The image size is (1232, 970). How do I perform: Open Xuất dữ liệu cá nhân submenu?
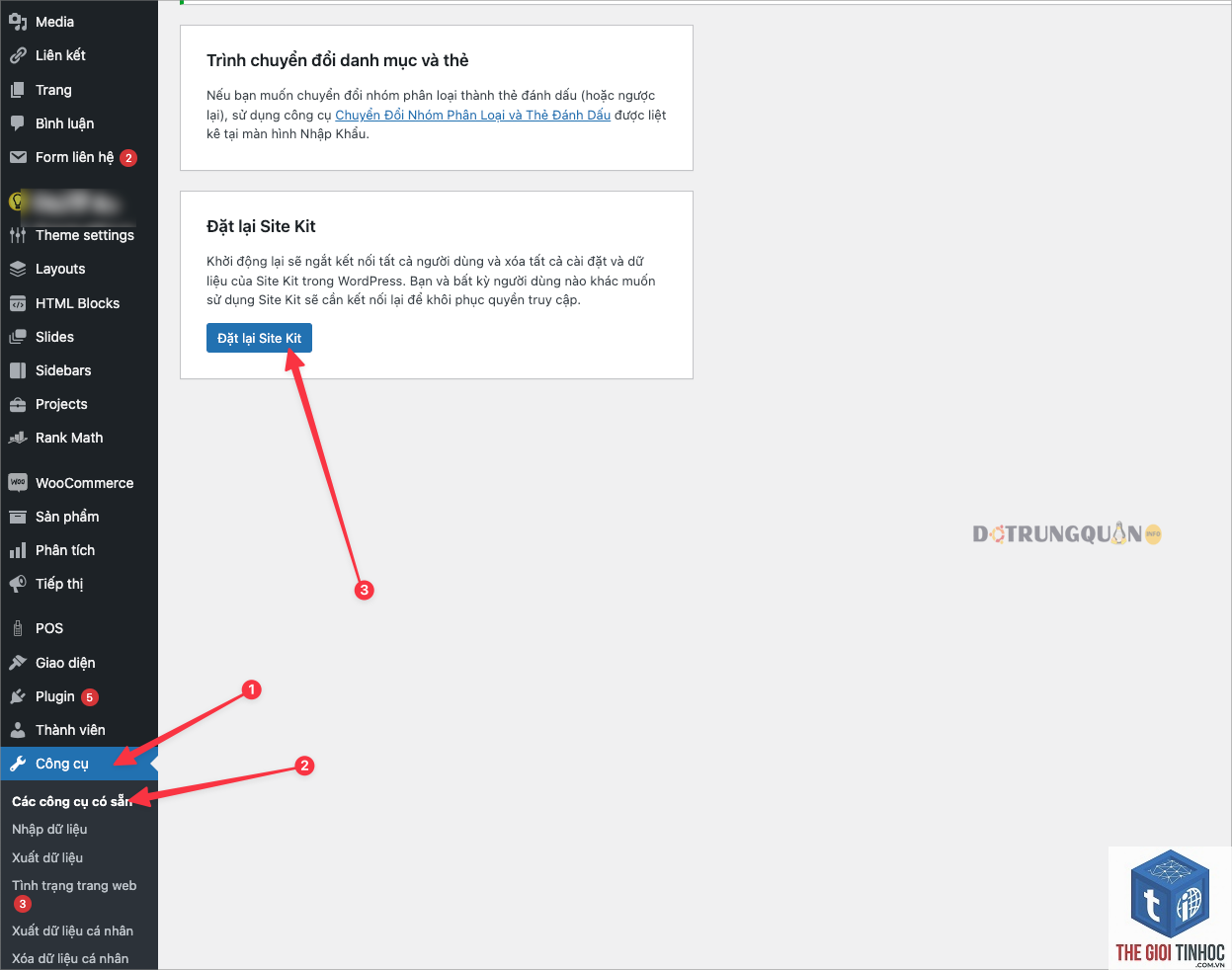(x=72, y=930)
